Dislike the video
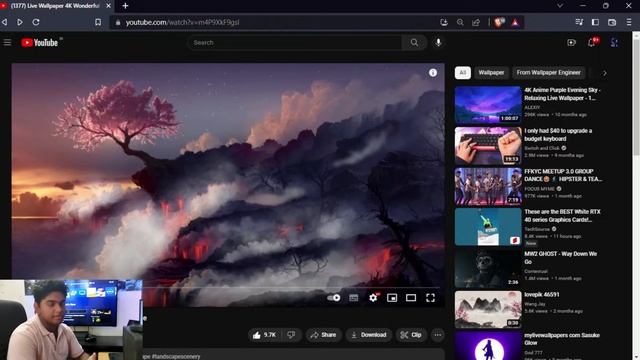This screenshot has width=640, height=360. 291,335
